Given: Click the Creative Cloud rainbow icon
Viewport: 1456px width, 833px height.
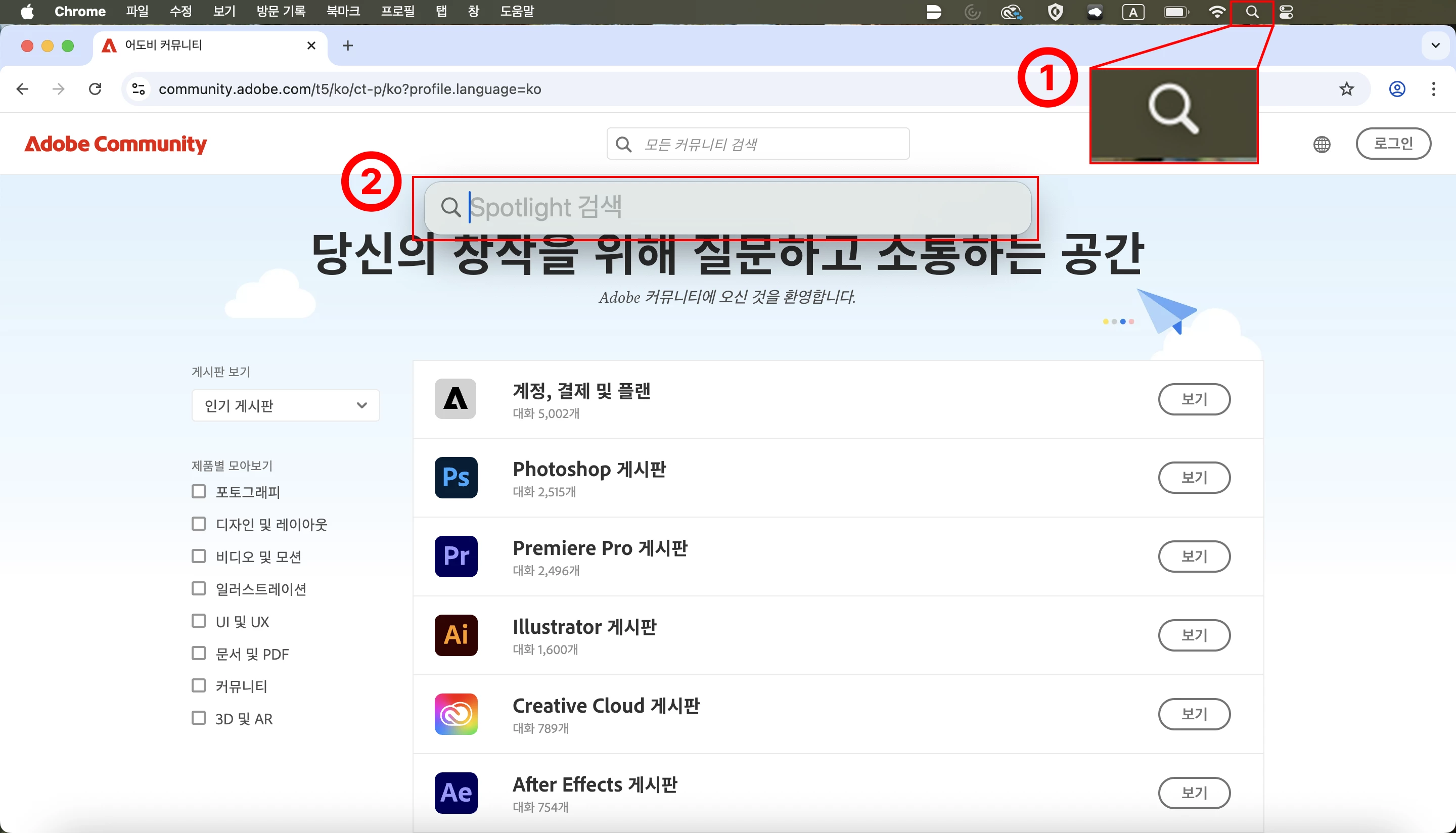Looking at the screenshot, I should coord(456,714).
